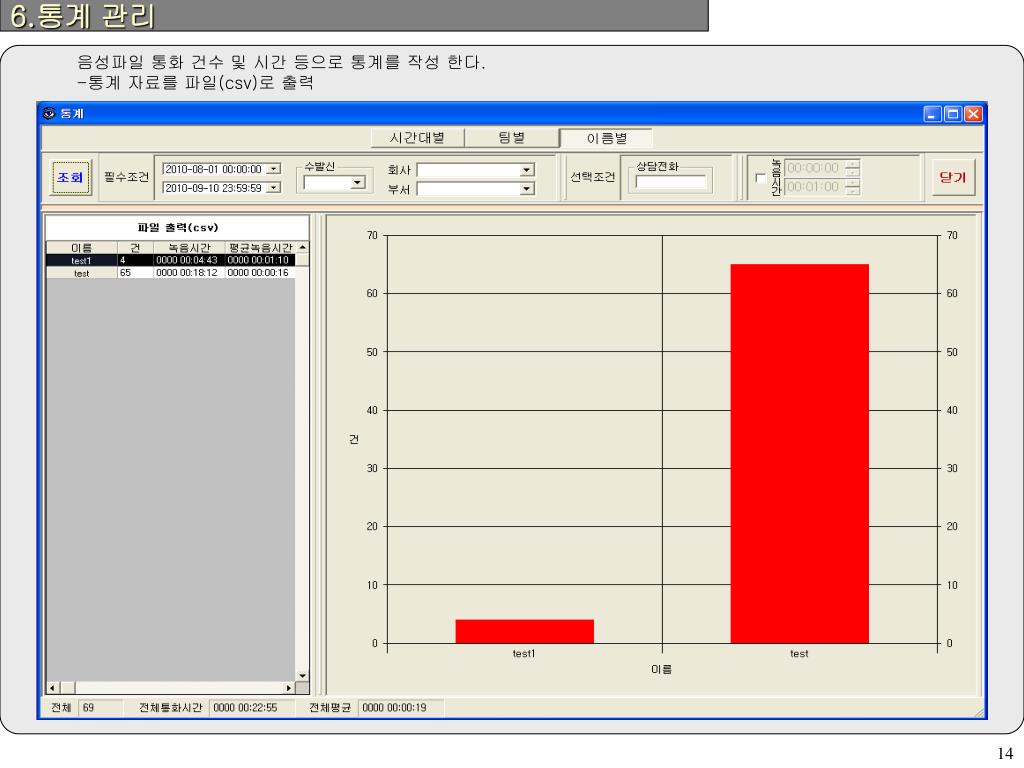Click the tall red test bar
This screenshot has width=1024, height=768.
pyautogui.click(x=799, y=454)
